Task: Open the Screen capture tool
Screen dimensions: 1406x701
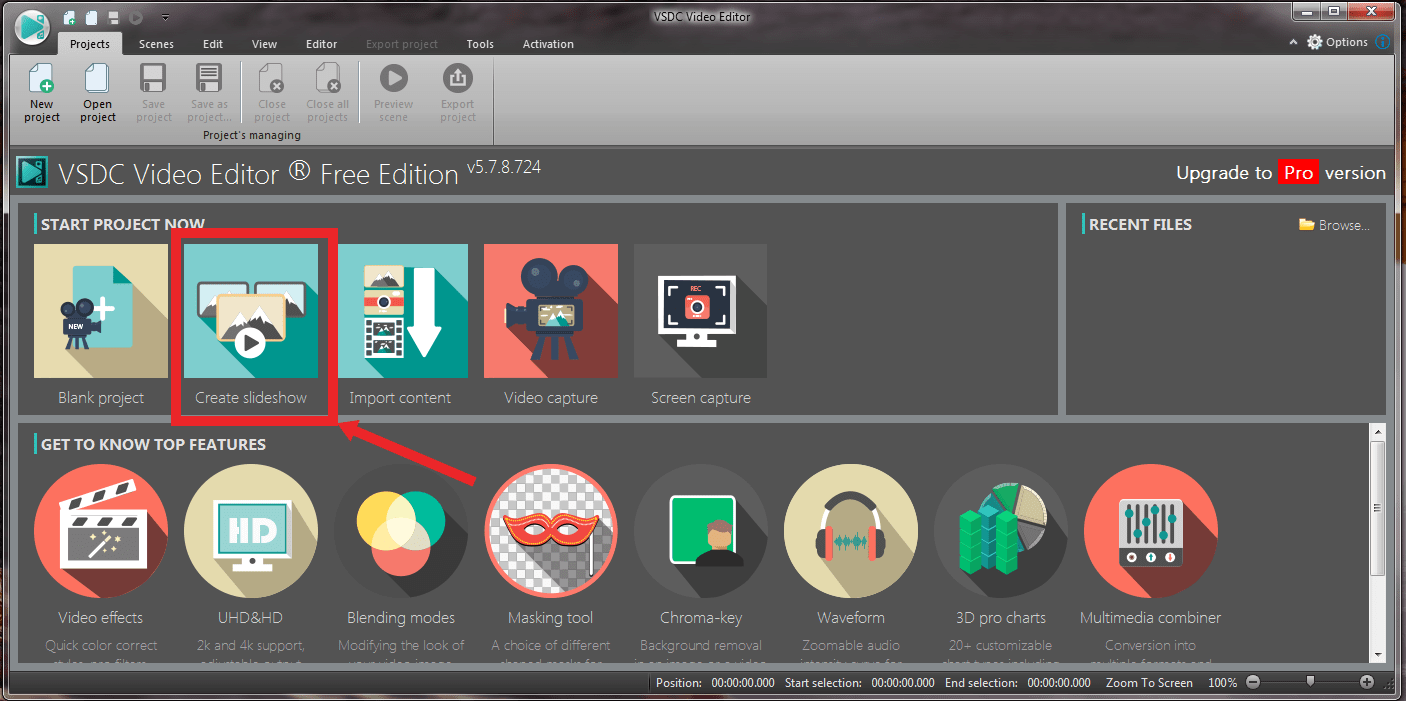Action: [700, 311]
